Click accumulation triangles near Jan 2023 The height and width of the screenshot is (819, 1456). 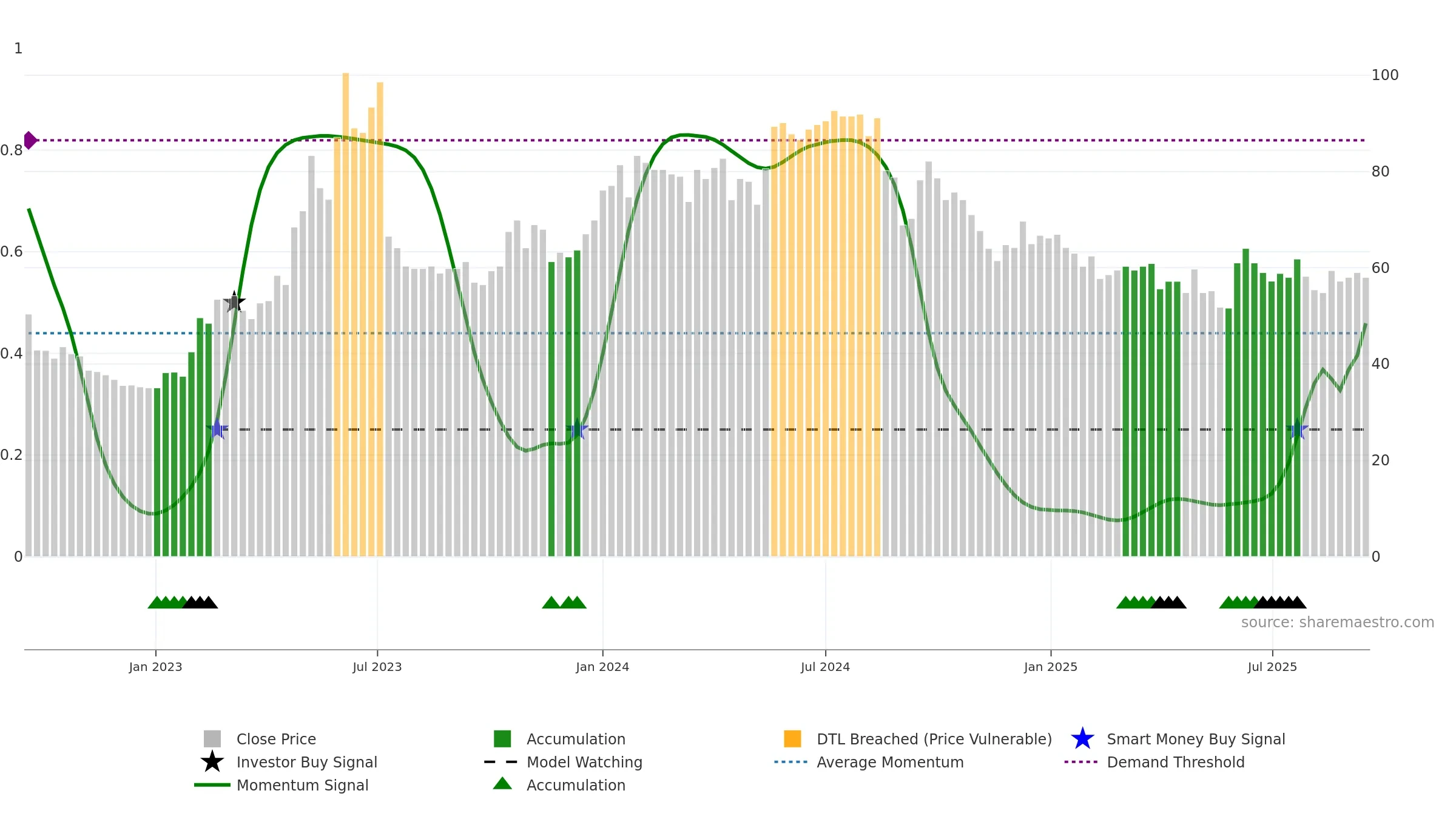[183, 602]
